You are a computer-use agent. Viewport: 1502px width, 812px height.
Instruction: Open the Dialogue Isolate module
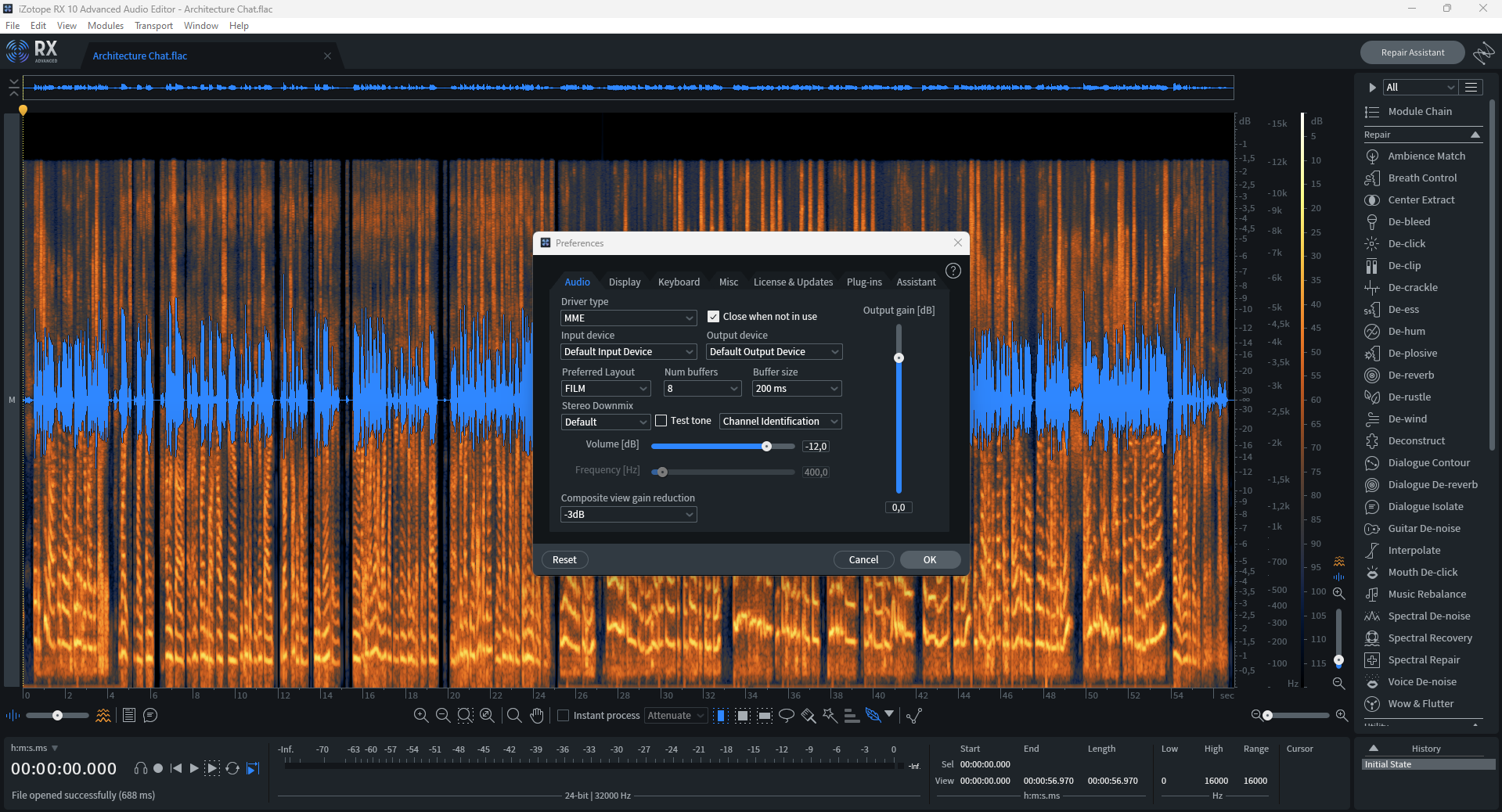click(x=1425, y=507)
